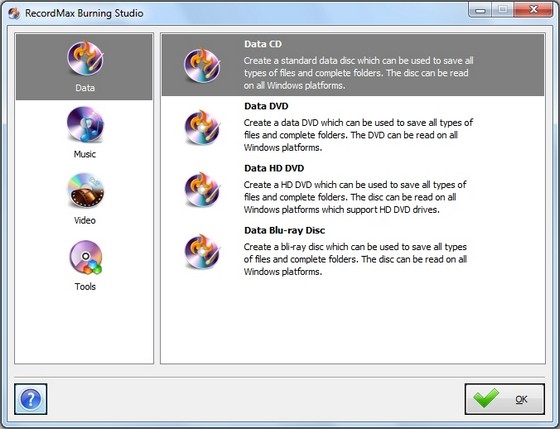
Task: Click the Data DVD flame disc icon
Action: point(202,128)
